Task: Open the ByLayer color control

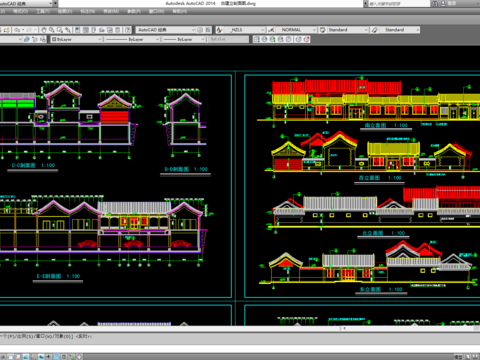Action: [77, 39]
